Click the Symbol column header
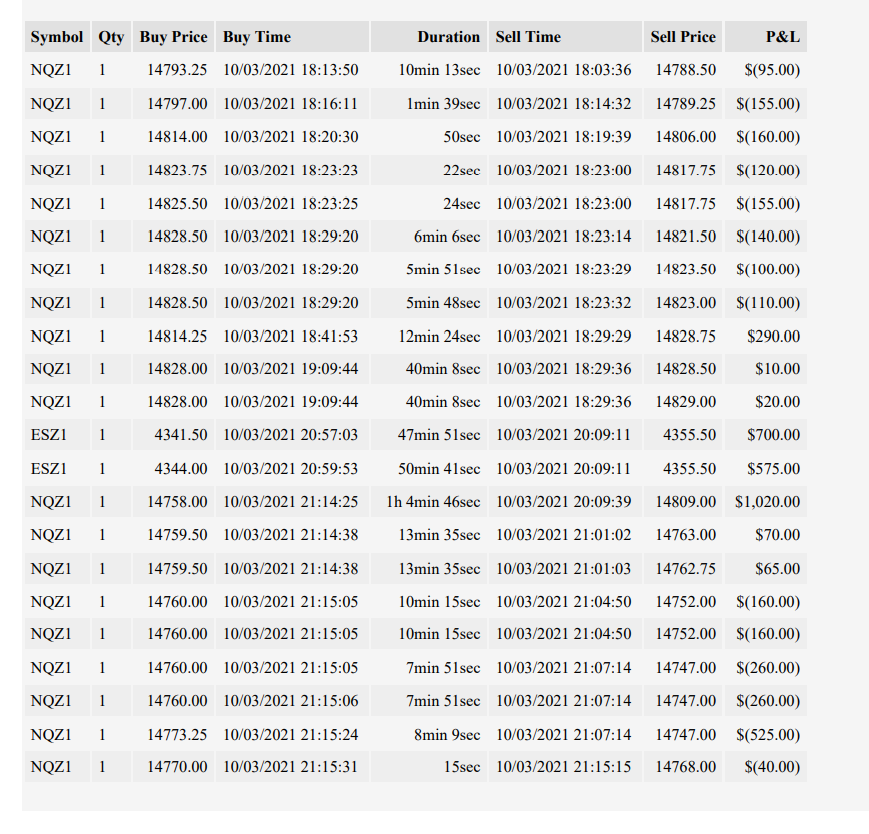Image resolution: width=869 pixels, height=834 pixels. [57, 37]
